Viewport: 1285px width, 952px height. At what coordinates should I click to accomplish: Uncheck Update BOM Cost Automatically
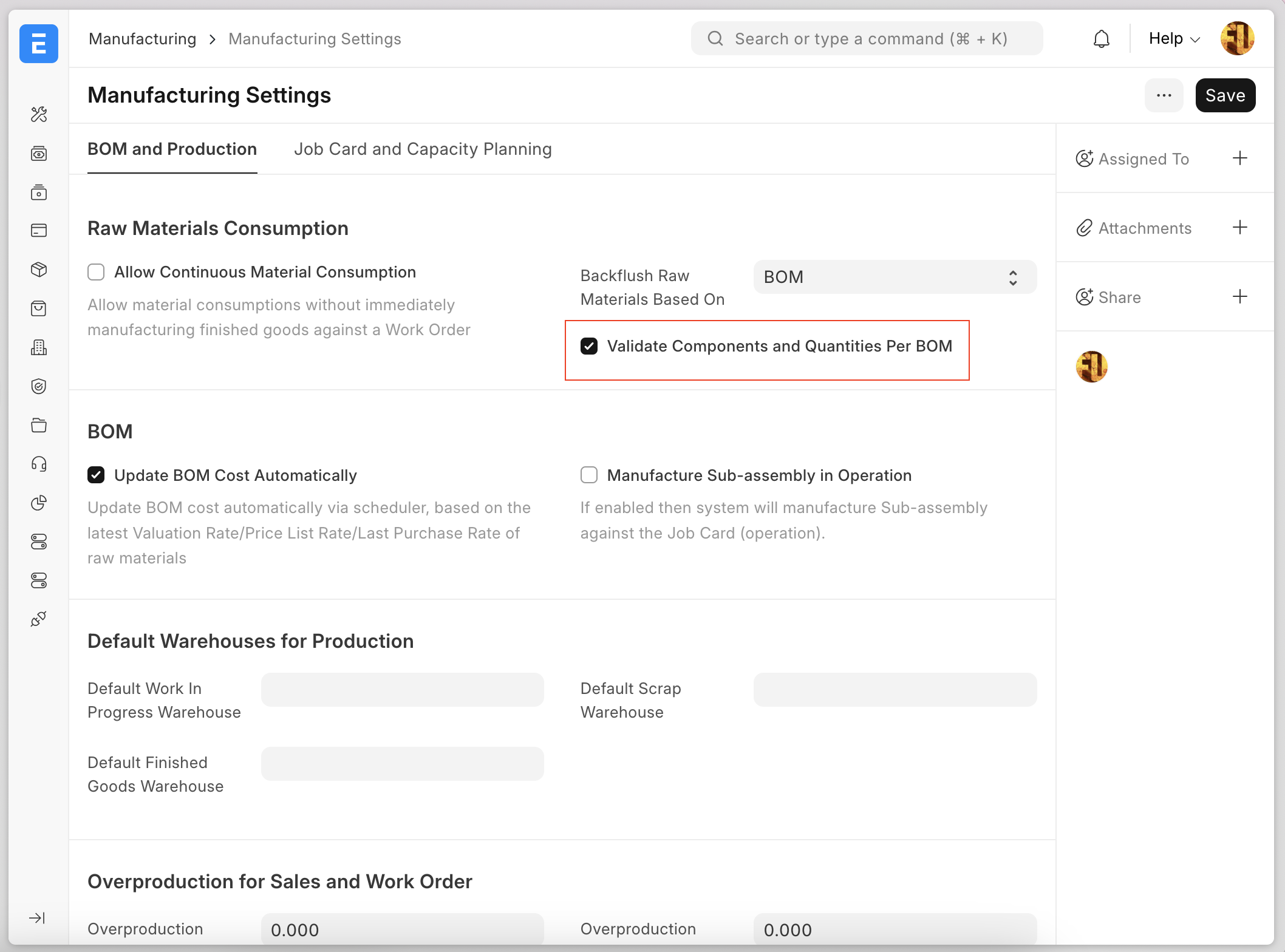(96, 475)
